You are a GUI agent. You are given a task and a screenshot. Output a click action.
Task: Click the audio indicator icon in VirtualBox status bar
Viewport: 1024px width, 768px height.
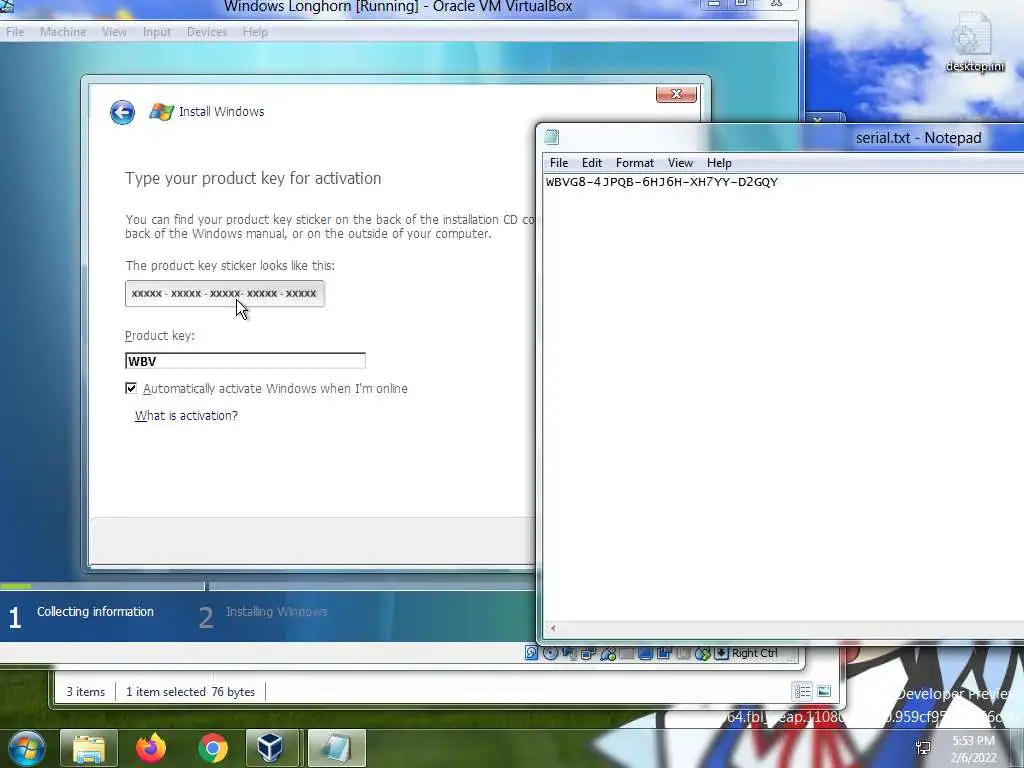(569, 653)
